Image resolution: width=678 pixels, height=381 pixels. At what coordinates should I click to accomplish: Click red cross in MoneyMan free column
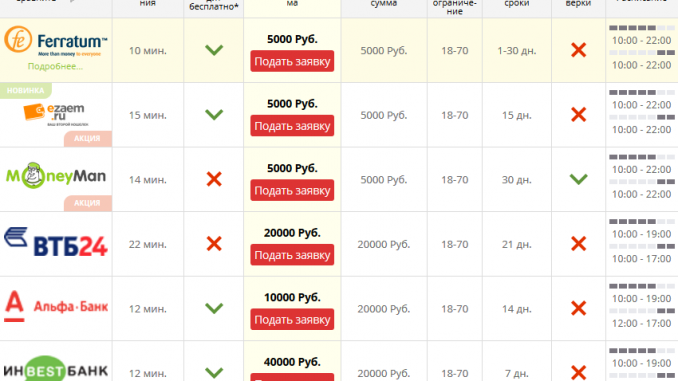click(x=214, y=179)
